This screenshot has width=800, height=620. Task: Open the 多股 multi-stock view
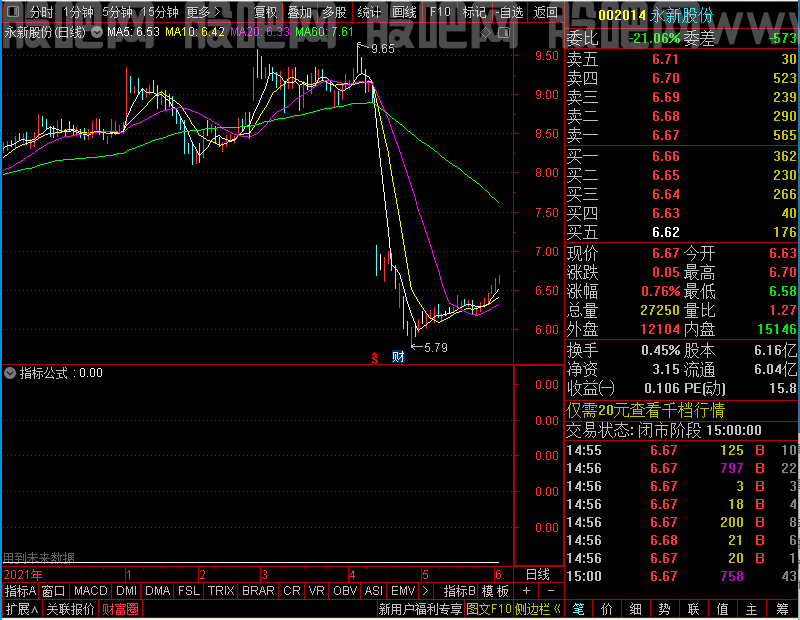334,12
